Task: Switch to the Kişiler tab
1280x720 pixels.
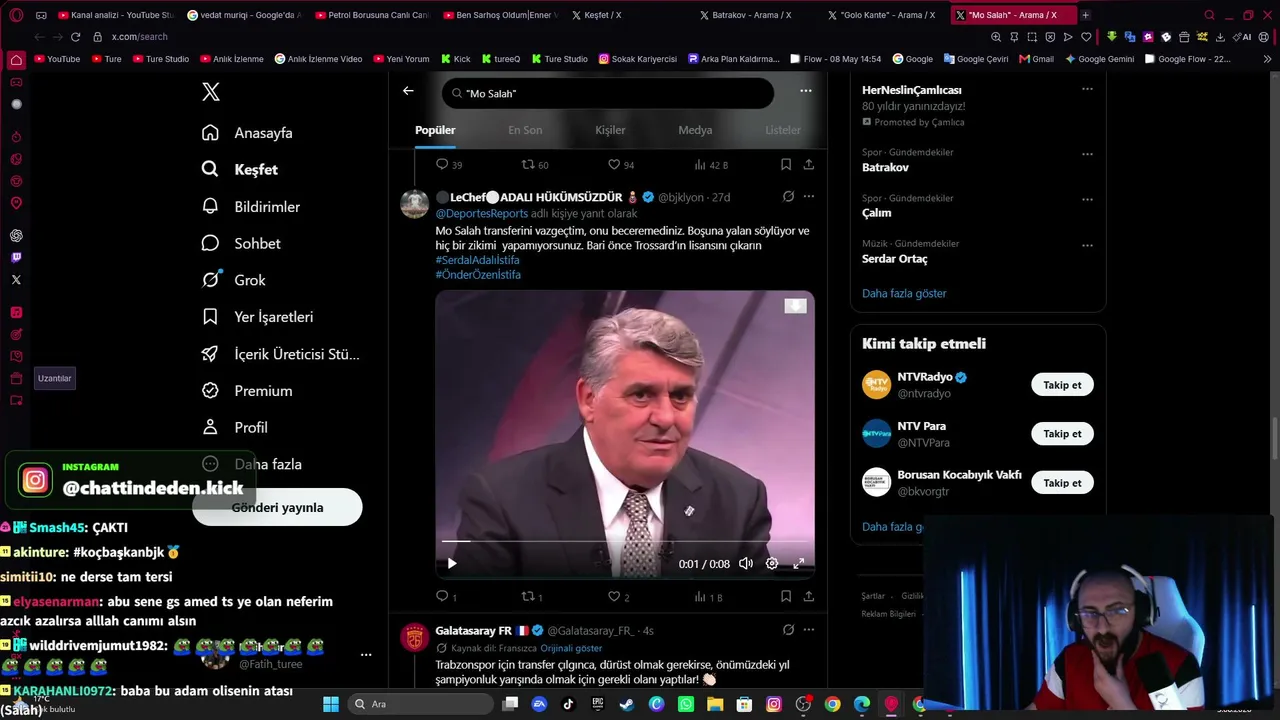Action: pyautogui.click(x=610, y=130)
